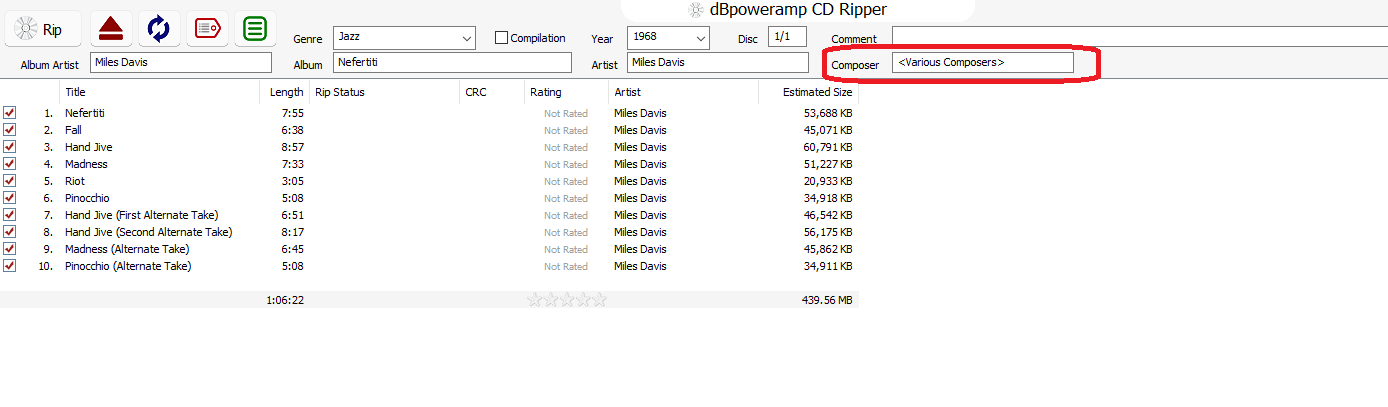This screenshot has width=1388, height=407.
Task: Enable the Compilation checkbox
Action: click(502, 38)
